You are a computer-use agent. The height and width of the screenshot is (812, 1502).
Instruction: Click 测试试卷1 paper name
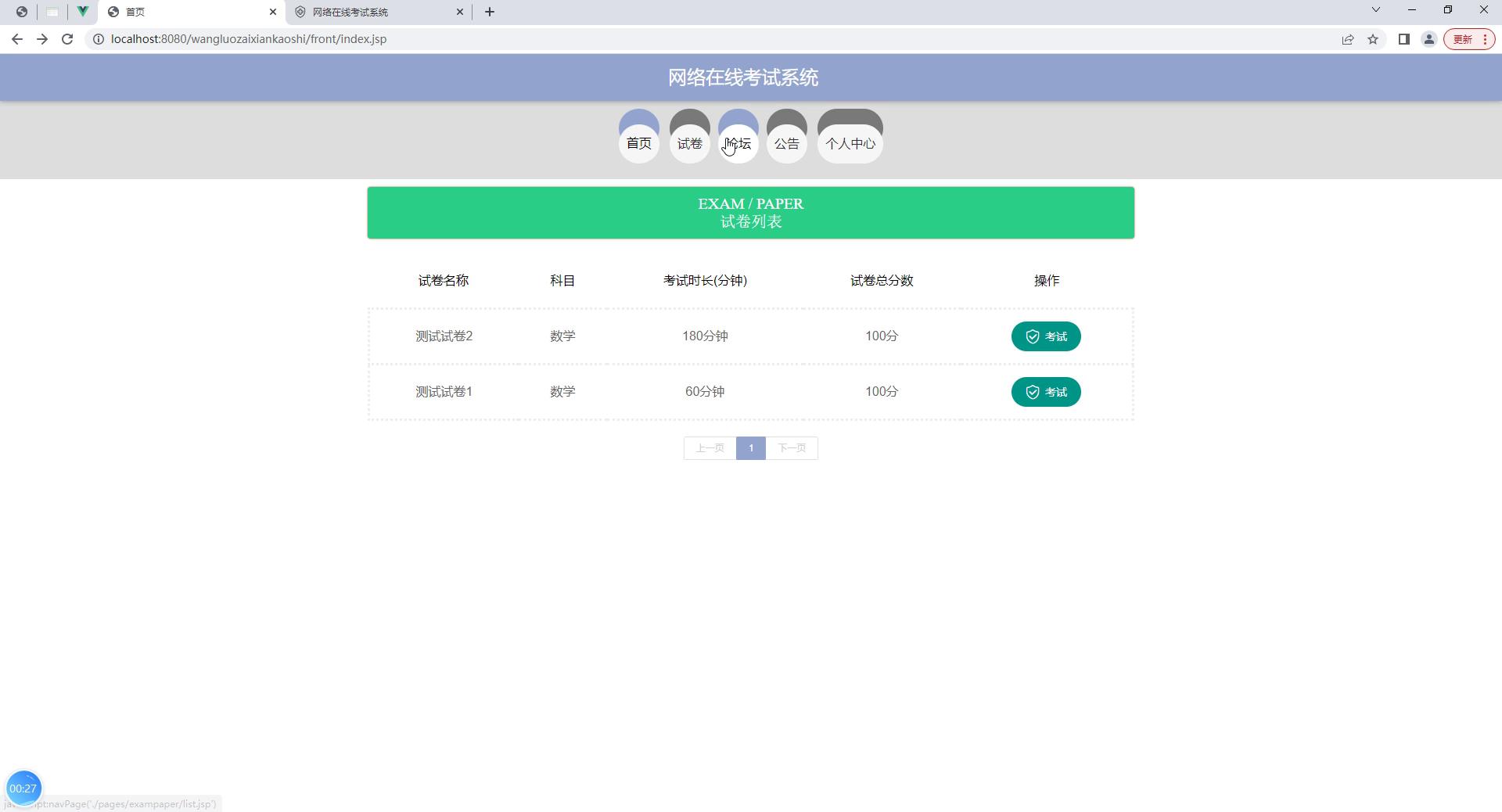444,392
